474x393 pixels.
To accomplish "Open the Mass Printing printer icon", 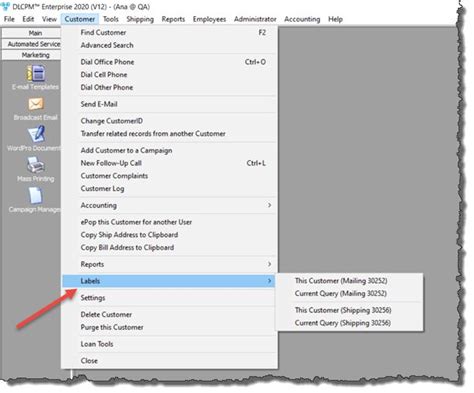I will (35, 165).
